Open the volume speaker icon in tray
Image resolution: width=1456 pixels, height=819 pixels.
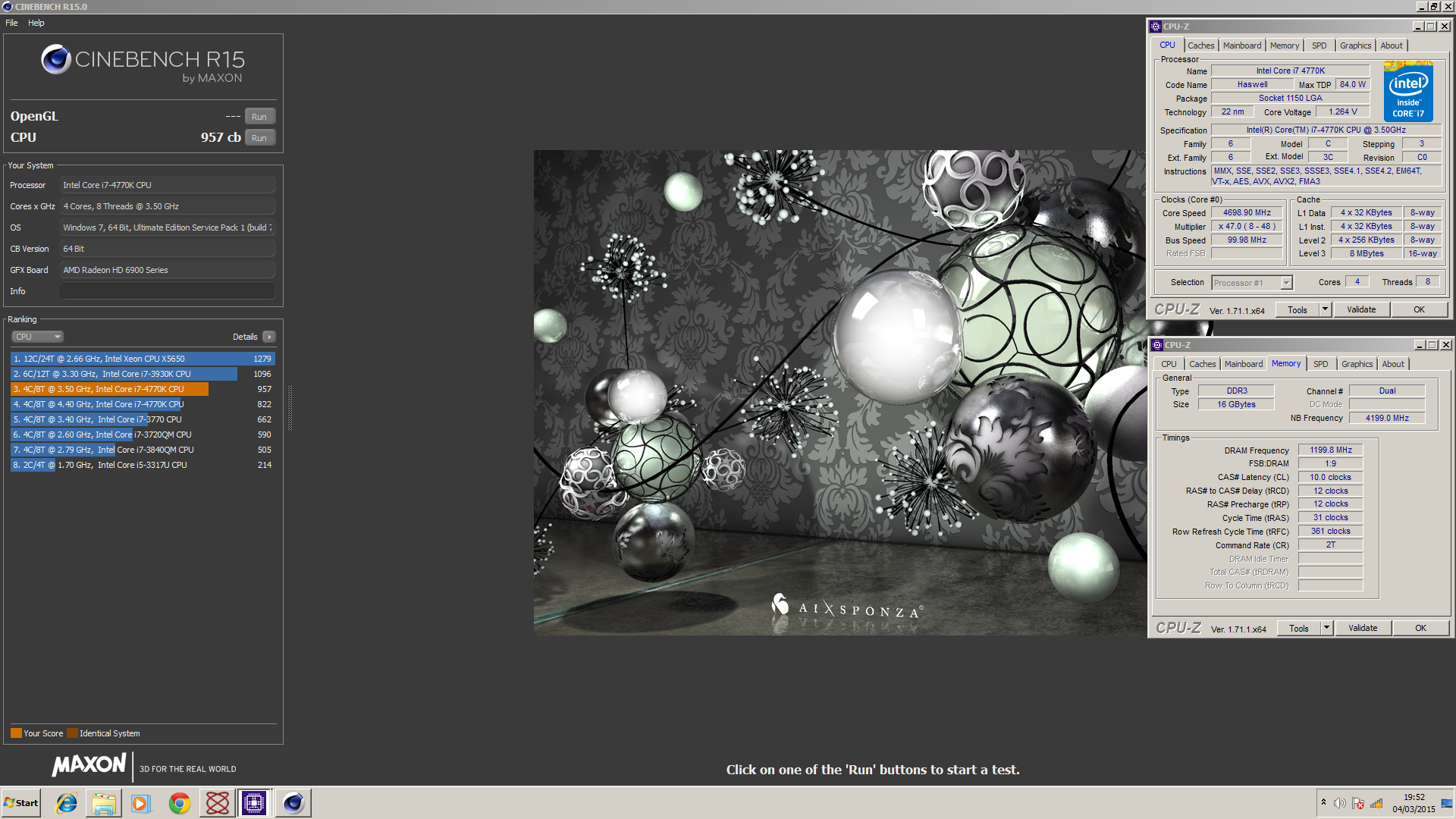pyautogui.click(x=1340, y=803)
